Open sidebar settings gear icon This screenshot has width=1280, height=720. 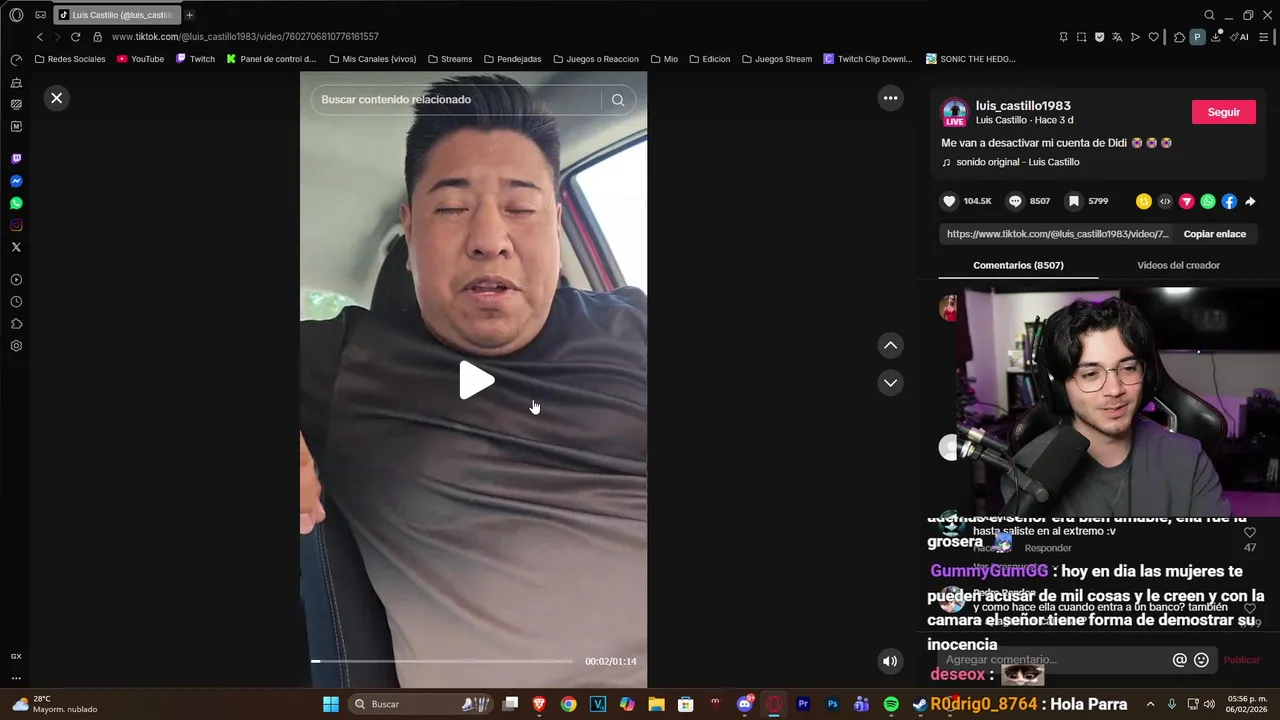coord(16,346)
